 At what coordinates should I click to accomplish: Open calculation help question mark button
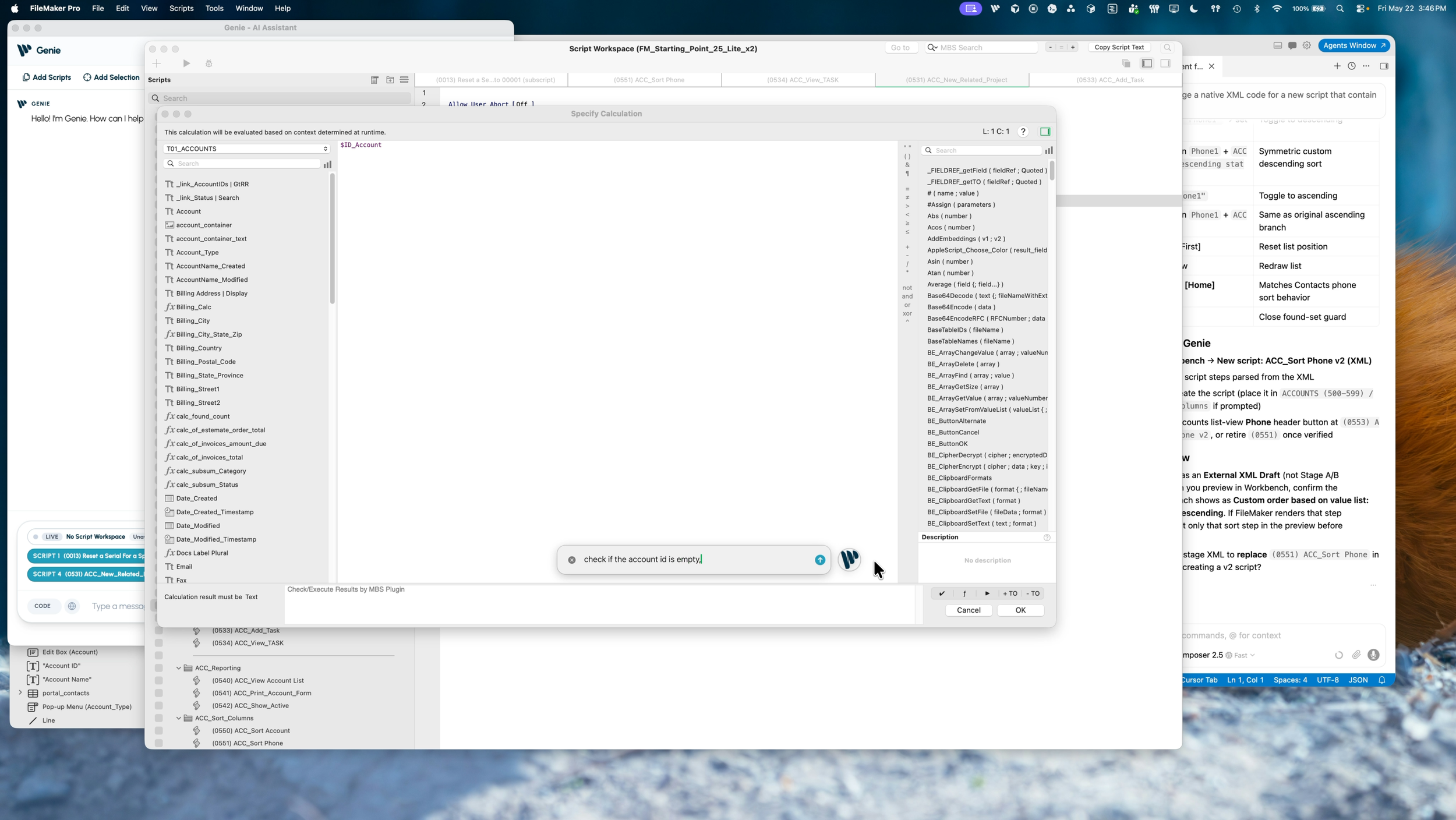1023,132
